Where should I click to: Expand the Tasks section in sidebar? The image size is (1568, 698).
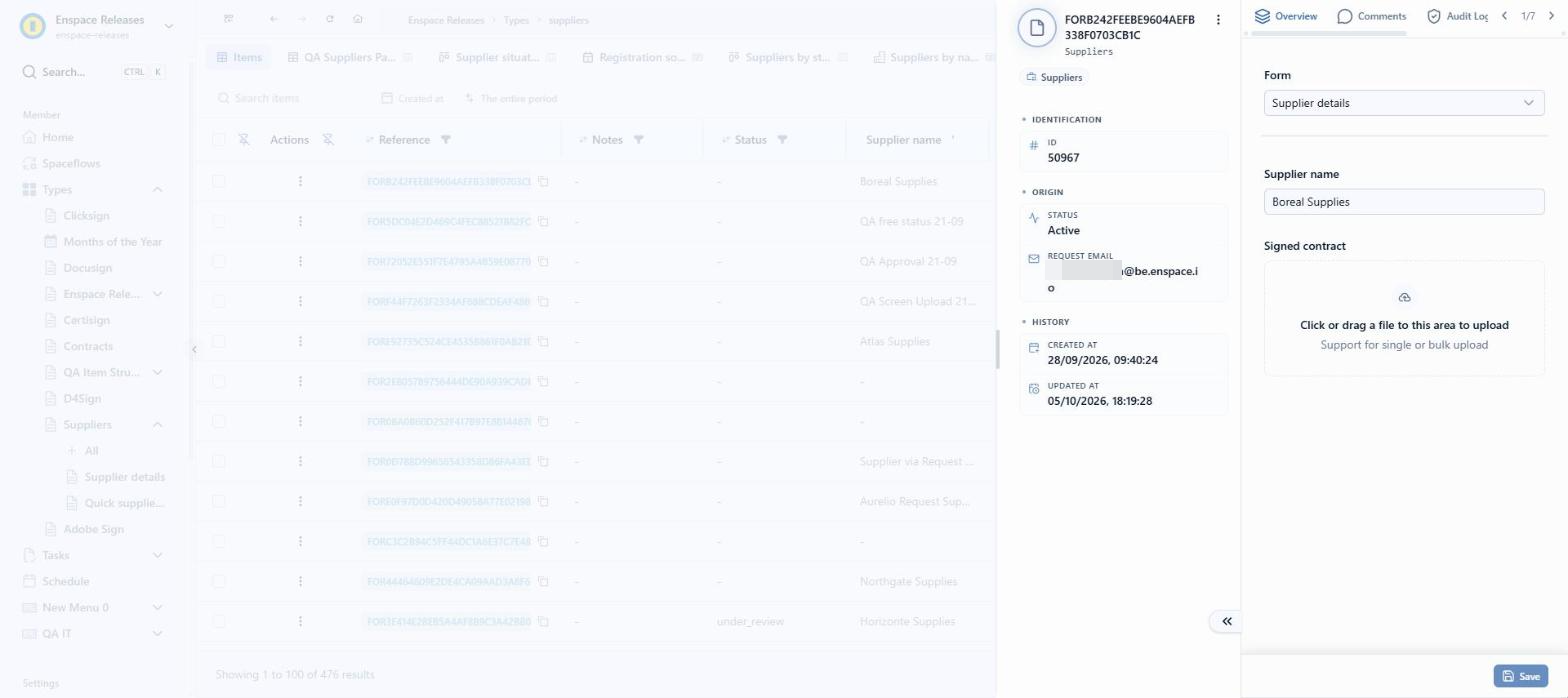(157, 555)
